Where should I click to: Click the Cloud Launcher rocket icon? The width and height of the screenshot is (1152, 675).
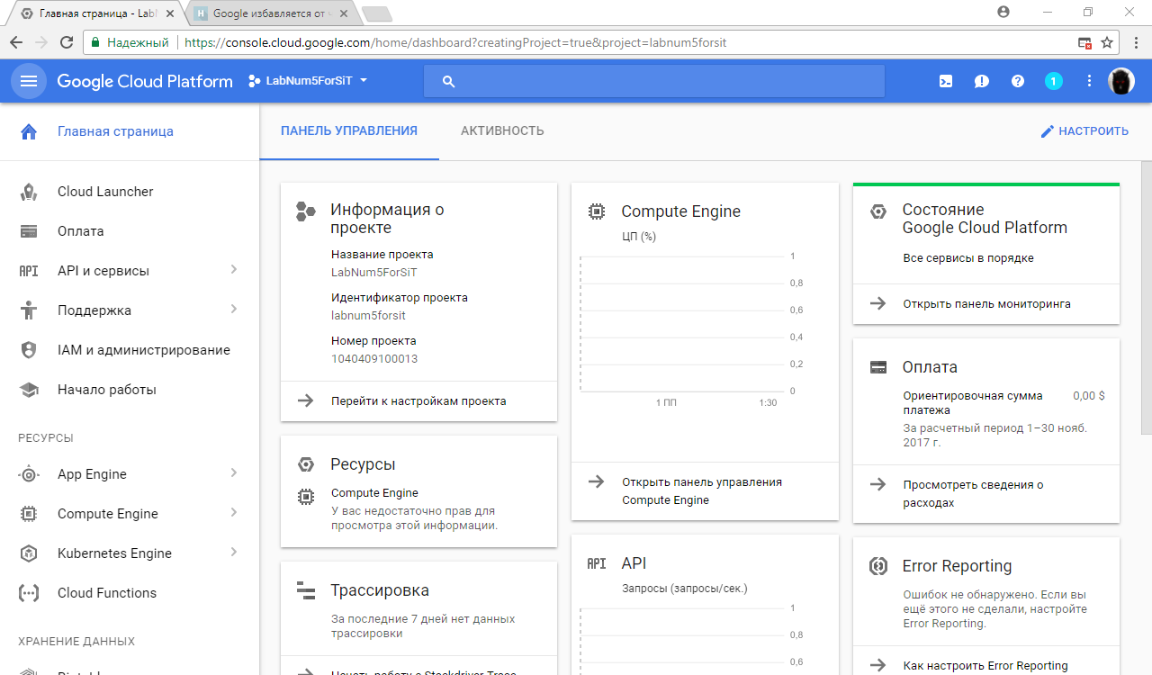pos(29,192)
